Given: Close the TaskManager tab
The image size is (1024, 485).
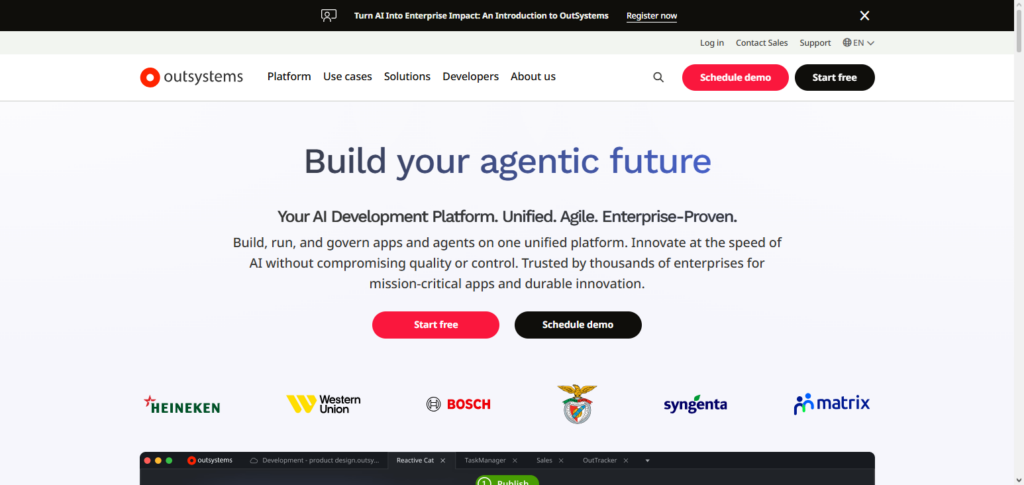Looking at the screenshot, I should (515, 461).
